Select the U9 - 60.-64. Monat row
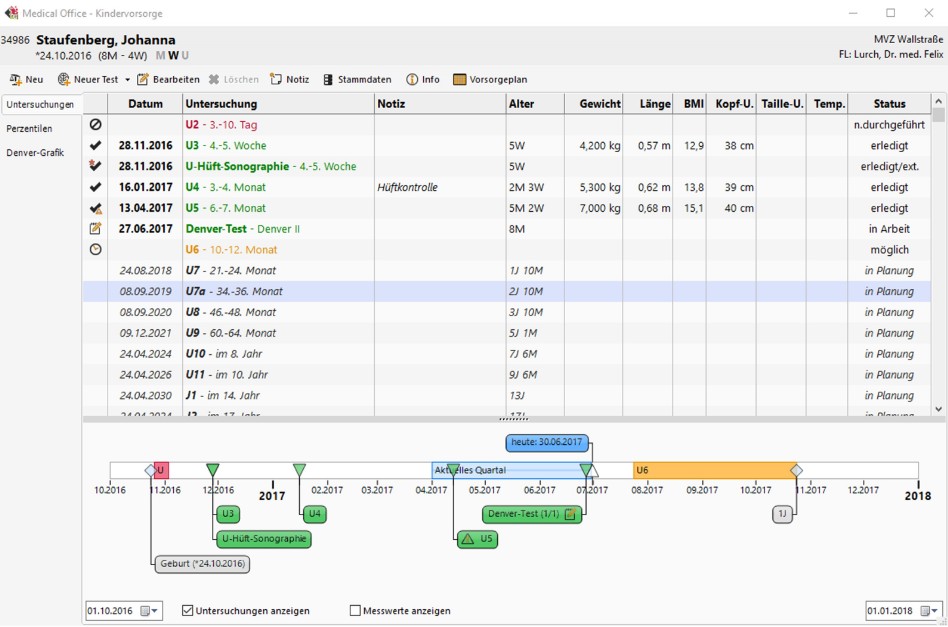The height and width of the screenshot is (627, 948). tap(507, 333)
